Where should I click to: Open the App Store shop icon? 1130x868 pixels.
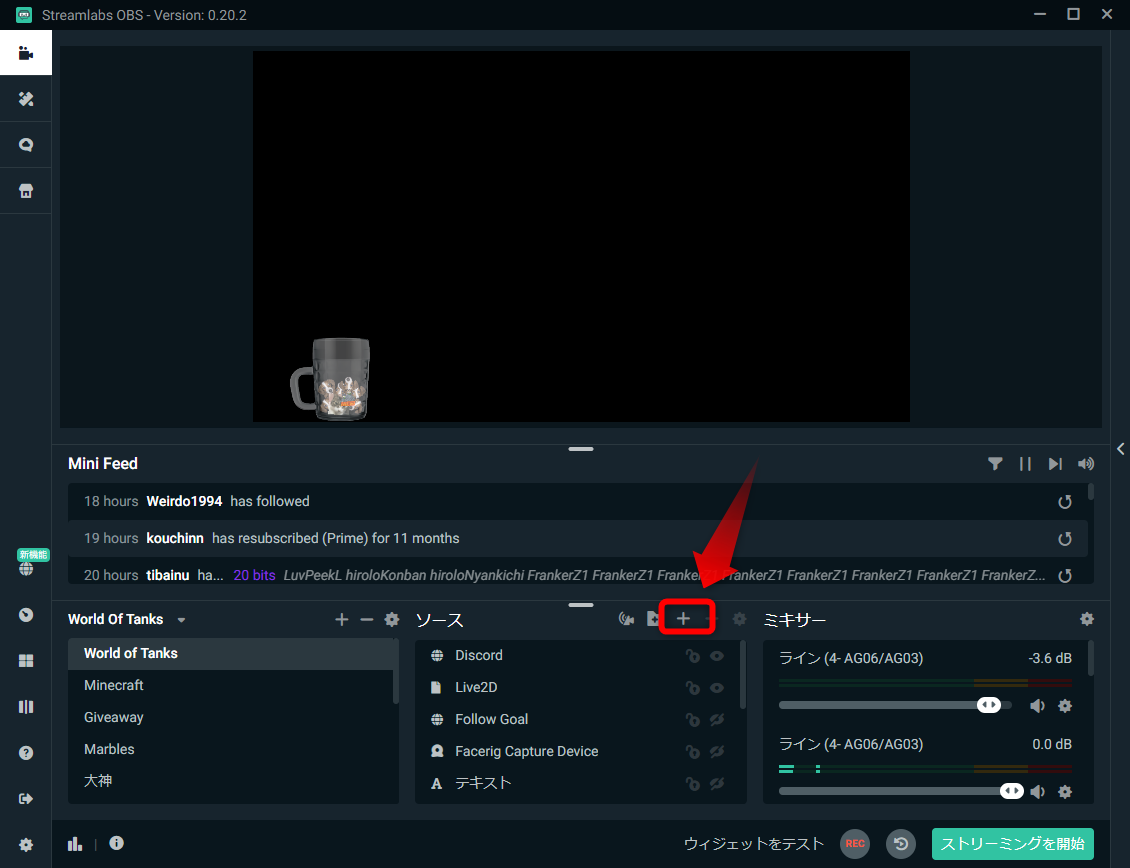26,191
